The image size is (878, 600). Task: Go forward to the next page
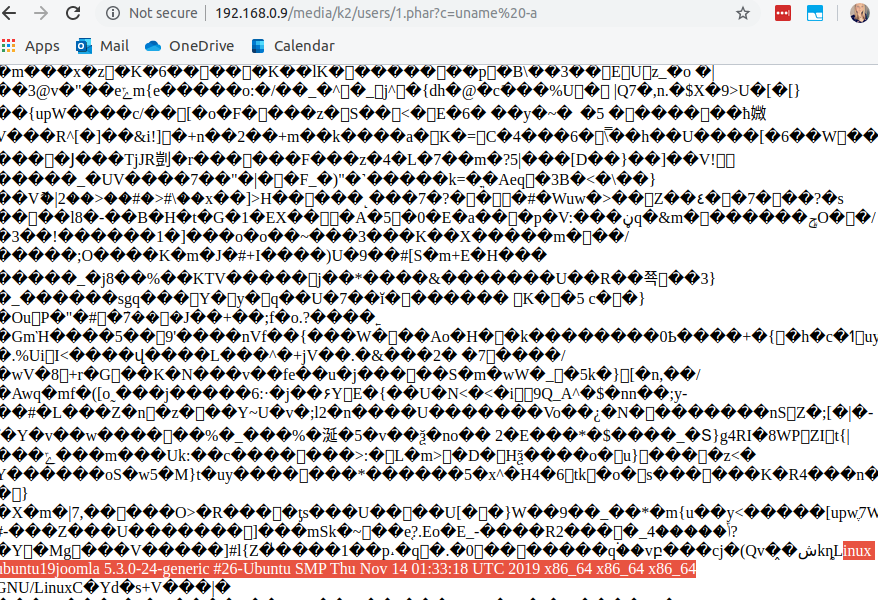(41, 13)
